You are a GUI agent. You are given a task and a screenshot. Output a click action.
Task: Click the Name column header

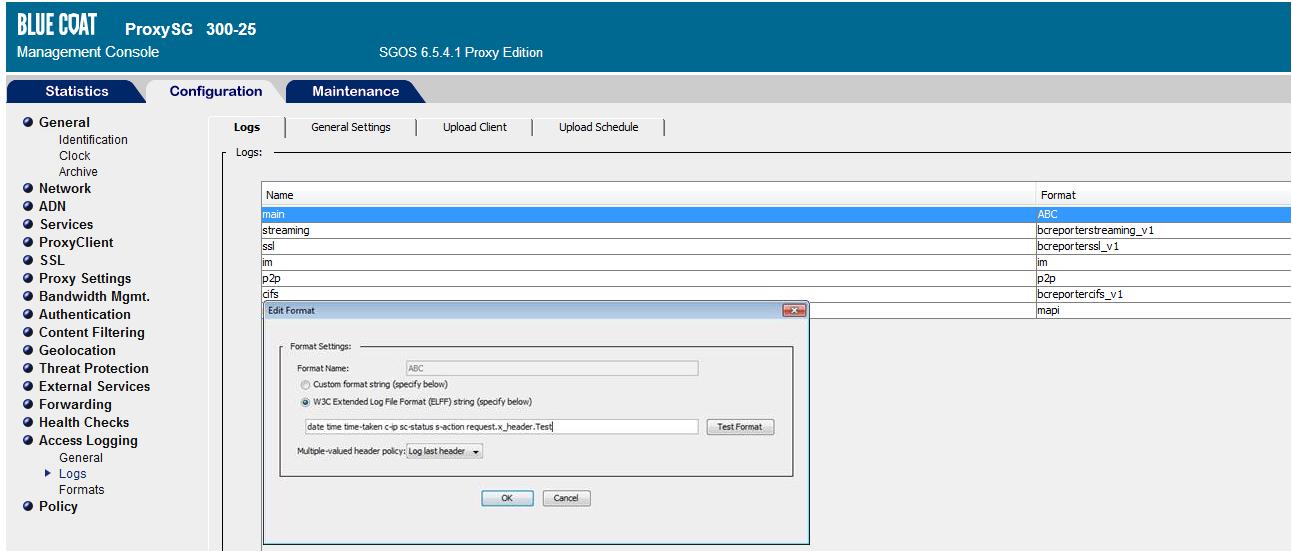tap(649, 195)
